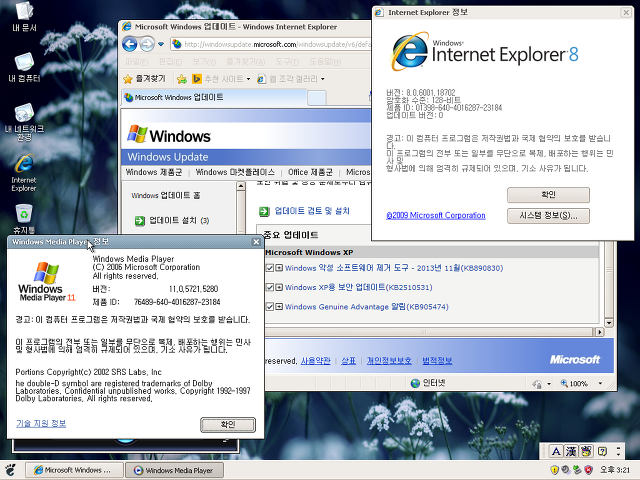The height and width of the screenshot is (480, 640).
Task: Open the 즐겨찾기(A) menu in Internet Explorer
Action: 246,62
